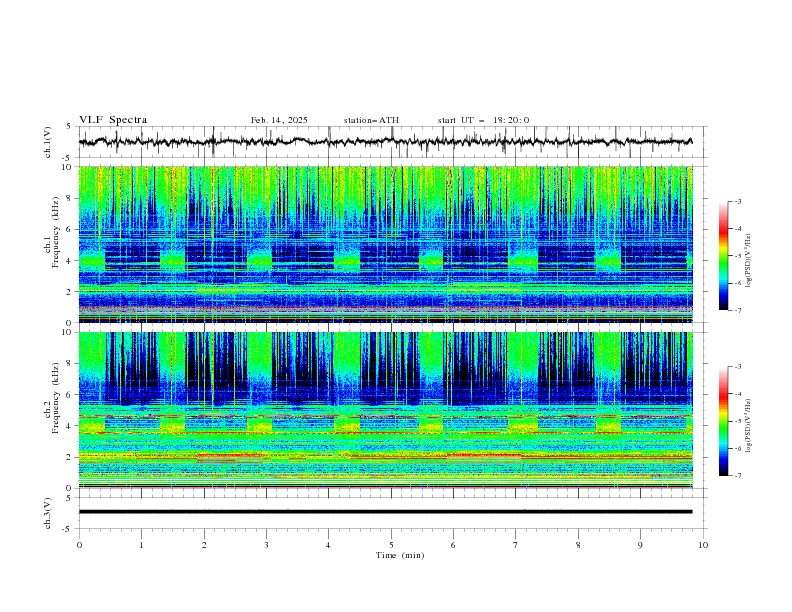792x612 pixels.
Task: Click the "VLF Spectra" plot title
Action: tap(113, 120)
